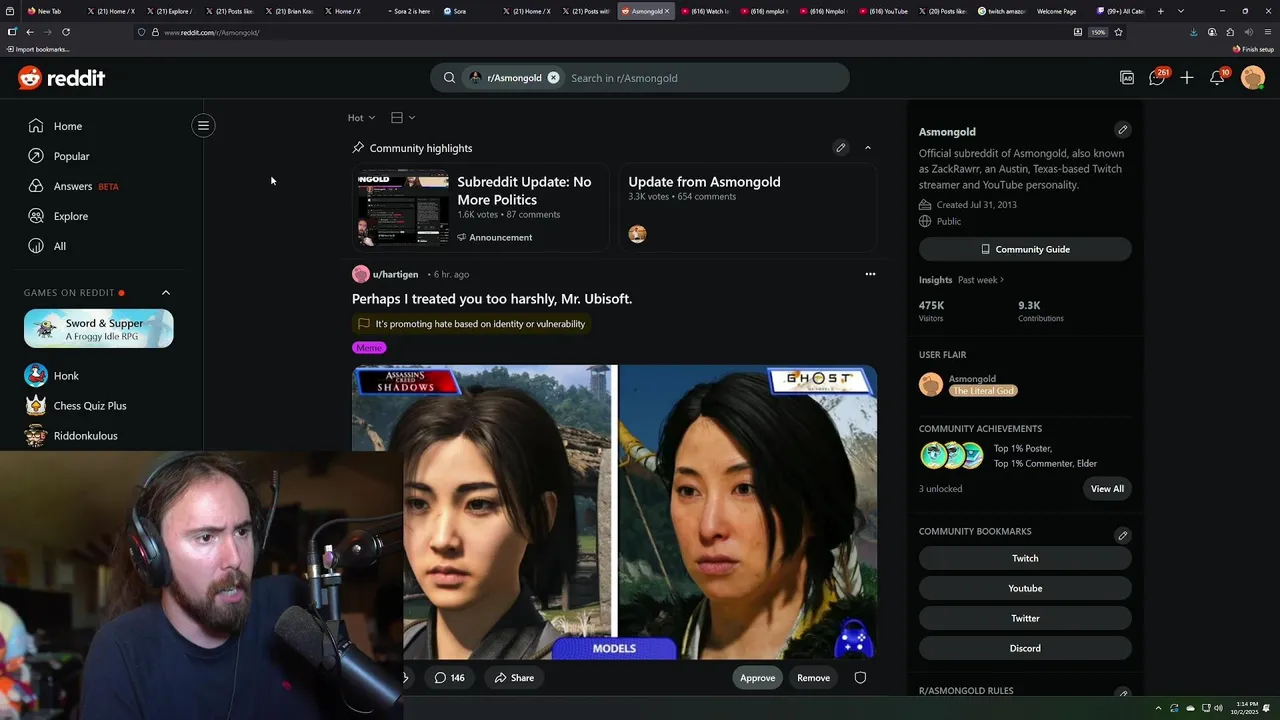Open the post options three-dot menu

tap(870, 274)
